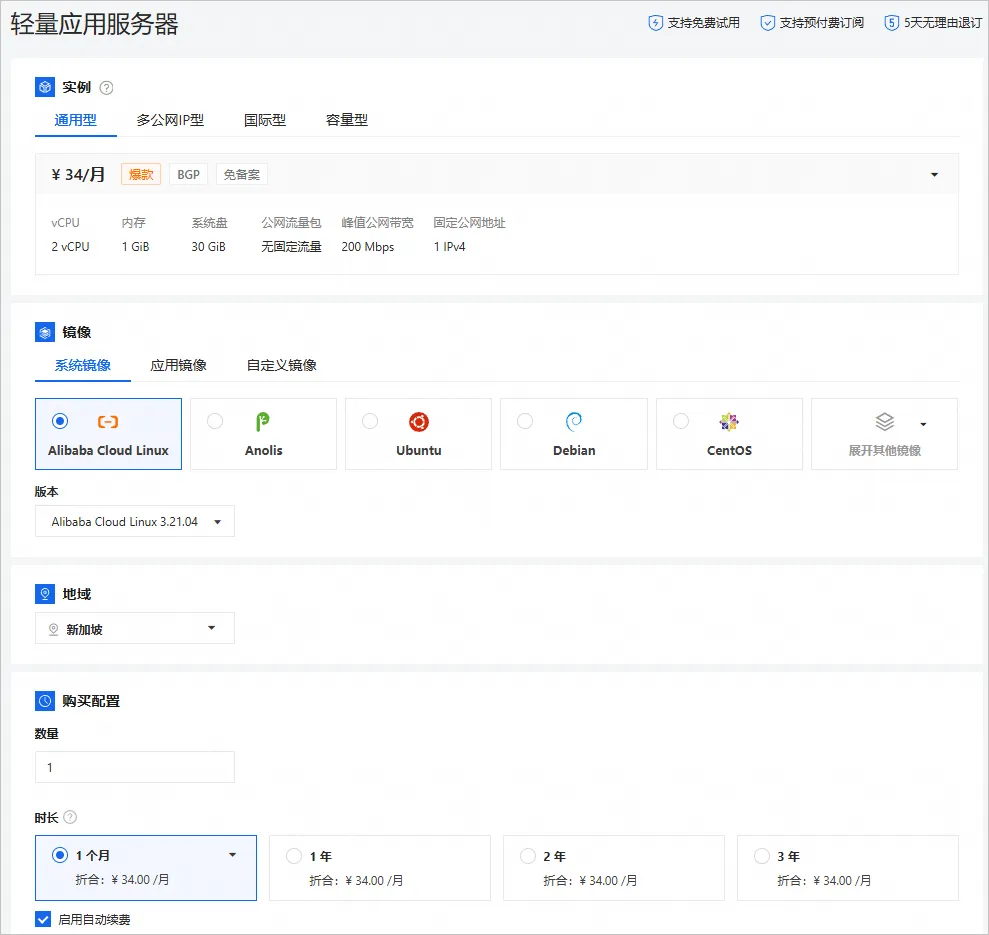
Task: Click the 无固定流量 traffic value
Action: (x=291, y=247)
